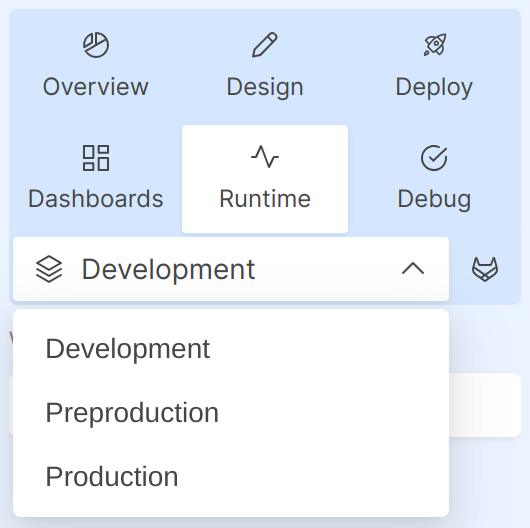Viewport: 530px width, 528px height.
Task: Click the stacked layers environment icon
Action: point(49,269)
